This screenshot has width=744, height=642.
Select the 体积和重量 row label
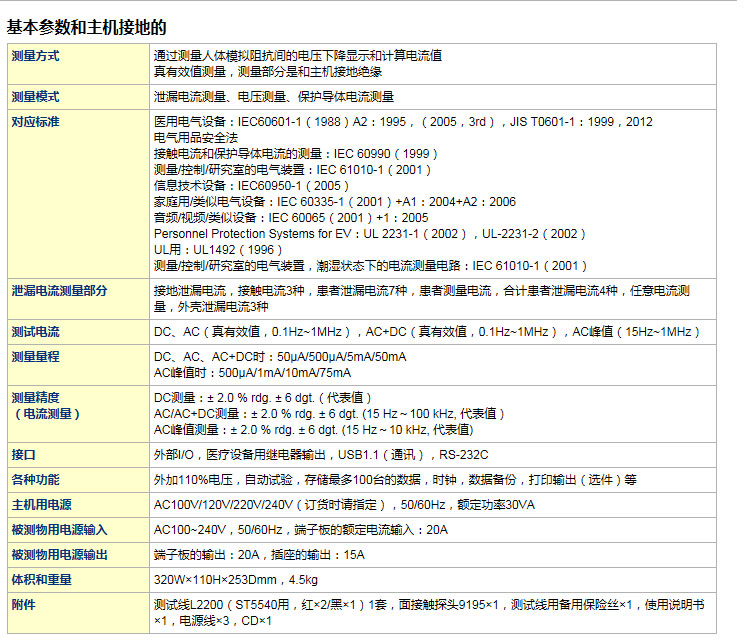pyautogui.click(x=41, y=579)
